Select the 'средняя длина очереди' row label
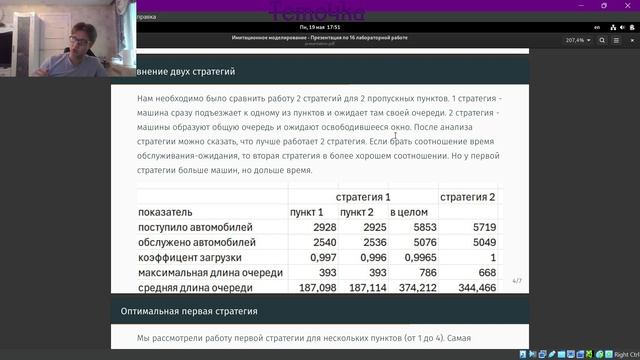The width and height of the screenshot is (640, 360). [x=195, y=288]
